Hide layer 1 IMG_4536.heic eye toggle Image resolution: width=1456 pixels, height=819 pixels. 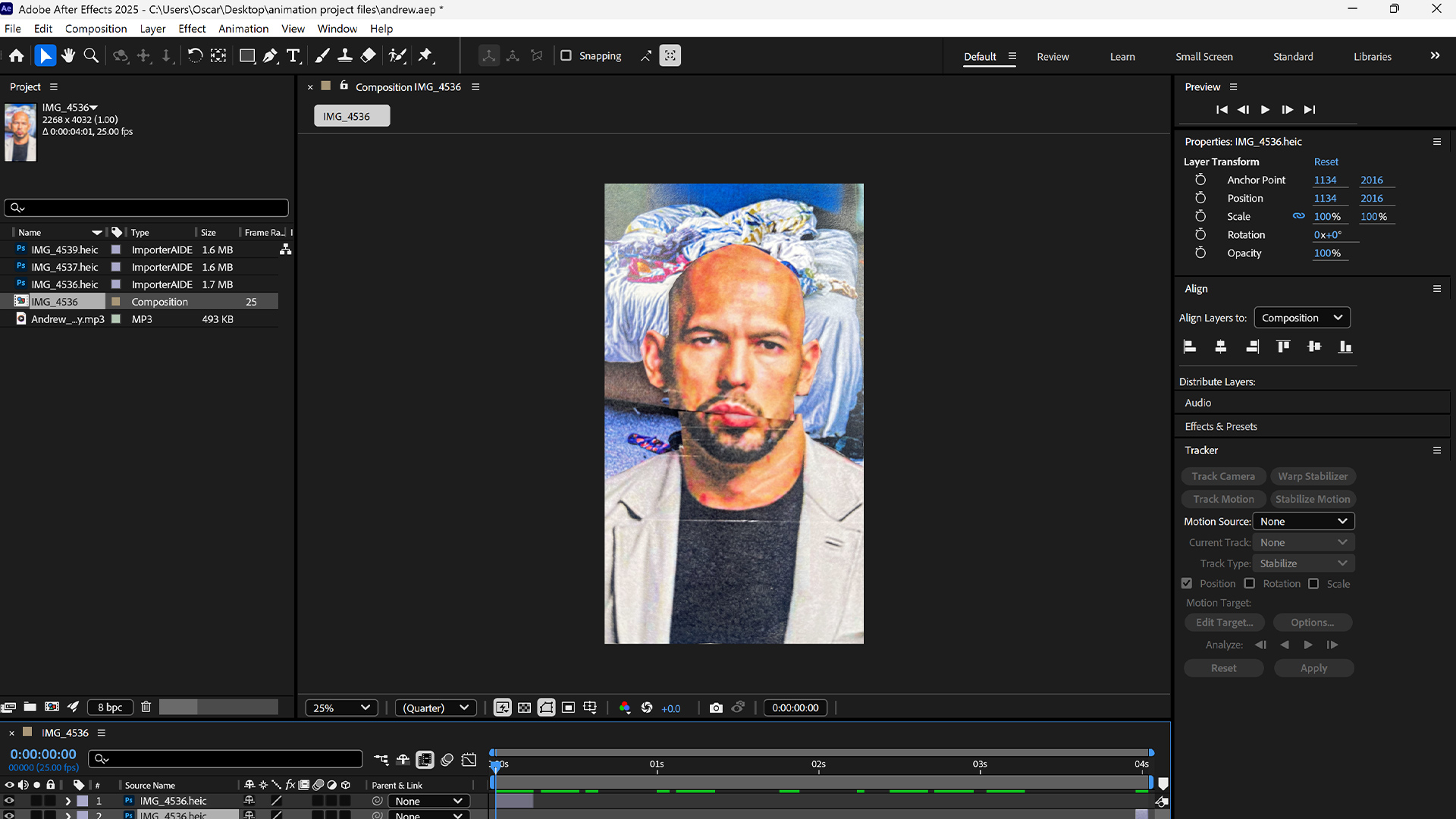[x=9, y=801]
